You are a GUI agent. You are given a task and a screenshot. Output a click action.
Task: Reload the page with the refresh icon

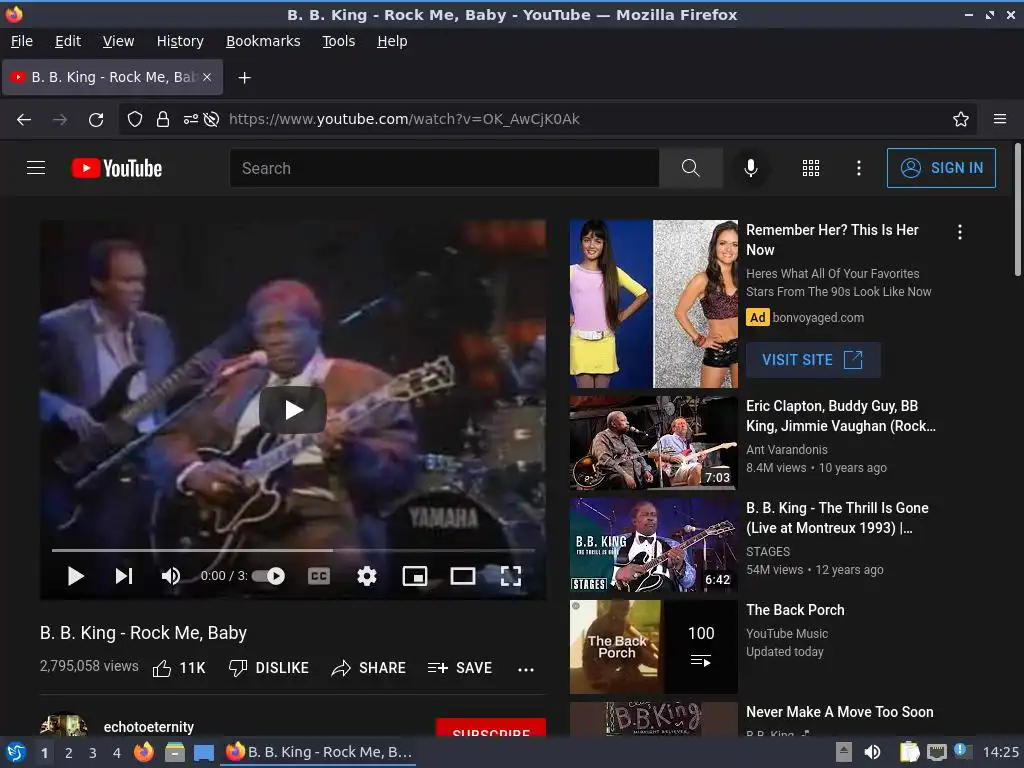pos(96,120)
